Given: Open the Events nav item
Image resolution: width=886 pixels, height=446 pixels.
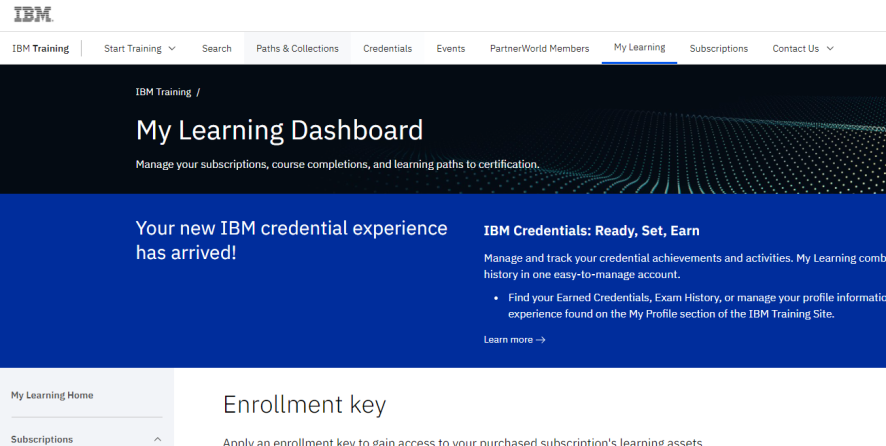Looking at the screenshot, I should click(x=451, y=49).
